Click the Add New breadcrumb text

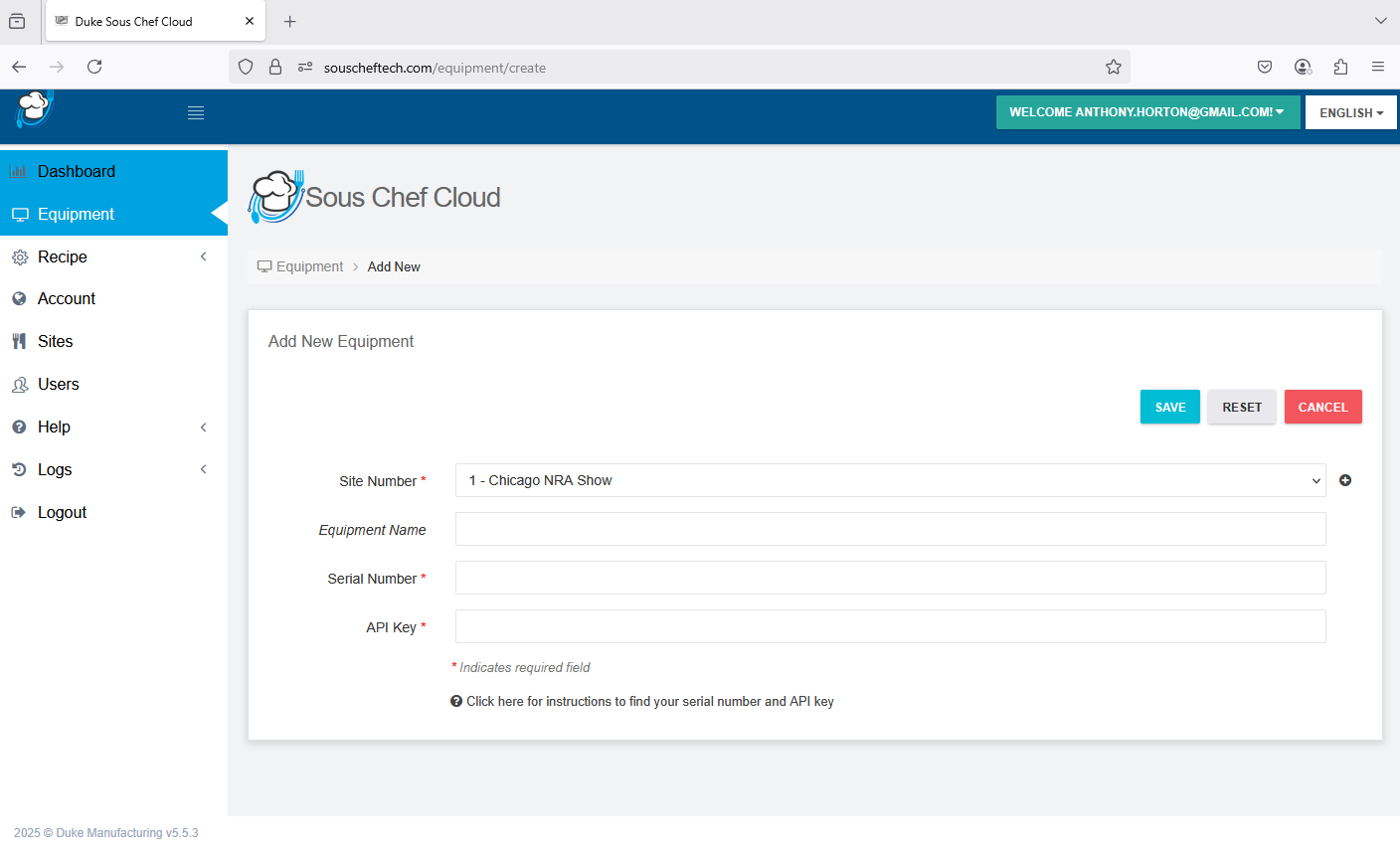coord(394,266)
